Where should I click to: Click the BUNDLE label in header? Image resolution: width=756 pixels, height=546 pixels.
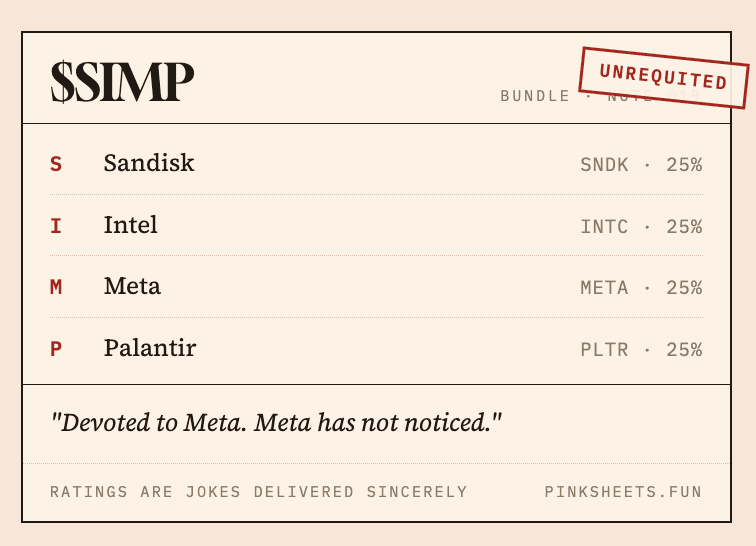coord(535,96)
